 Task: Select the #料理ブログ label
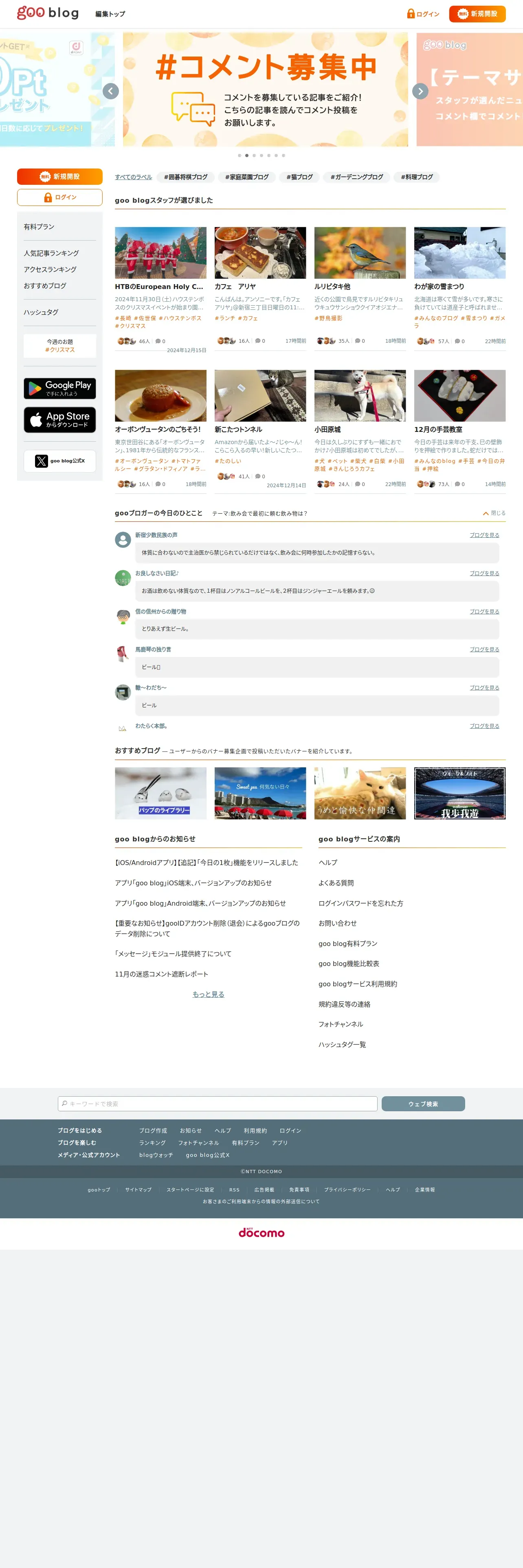417,177
